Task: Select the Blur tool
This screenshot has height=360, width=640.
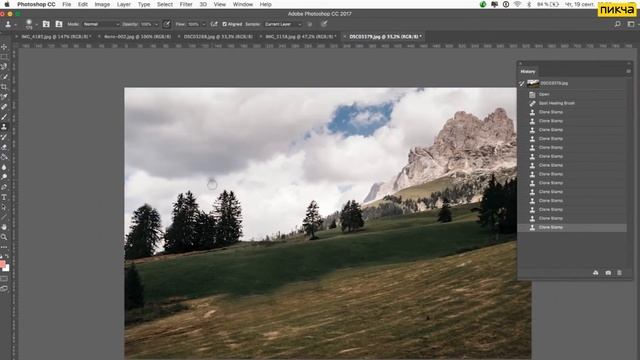Action: click(x=4, y=167)
